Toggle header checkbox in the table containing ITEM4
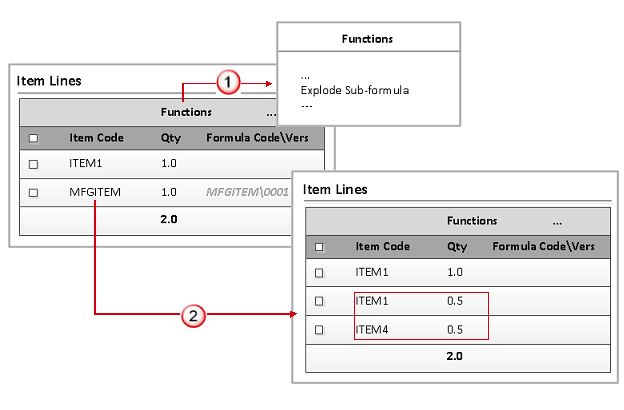This screenshot has width=624, height=410. 320,246
